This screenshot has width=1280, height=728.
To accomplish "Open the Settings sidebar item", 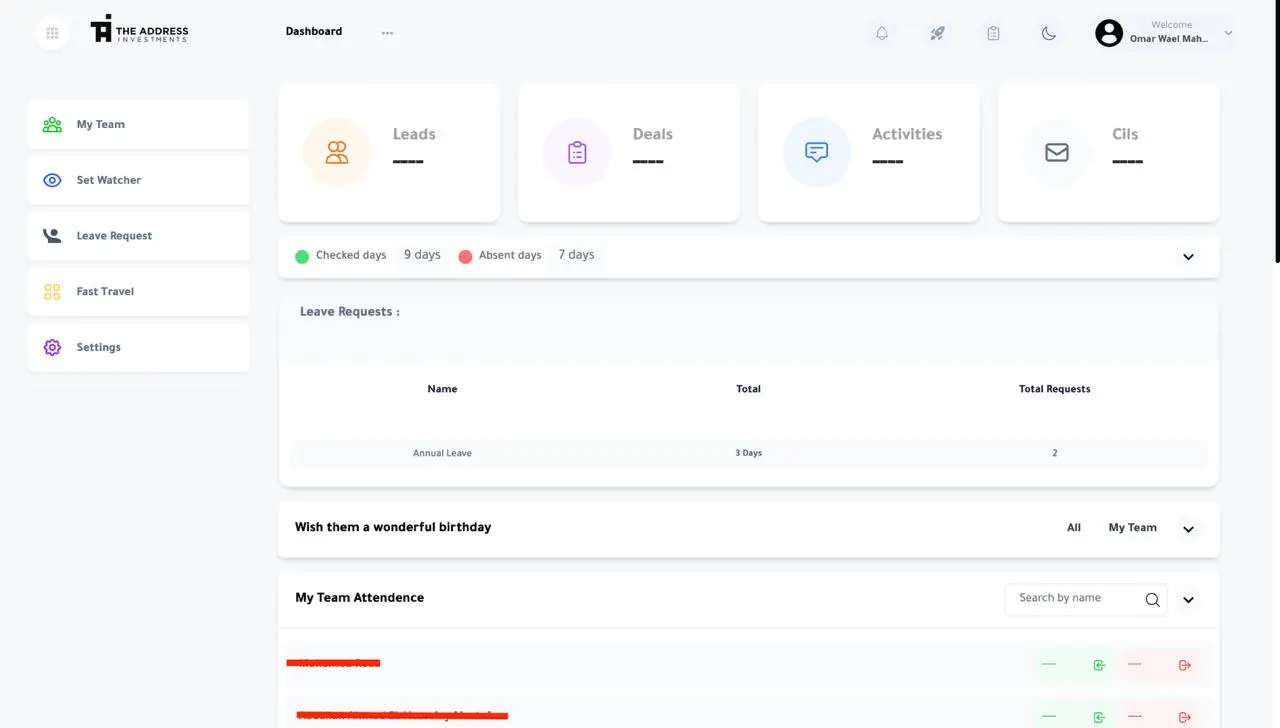I will pos(139,348).
